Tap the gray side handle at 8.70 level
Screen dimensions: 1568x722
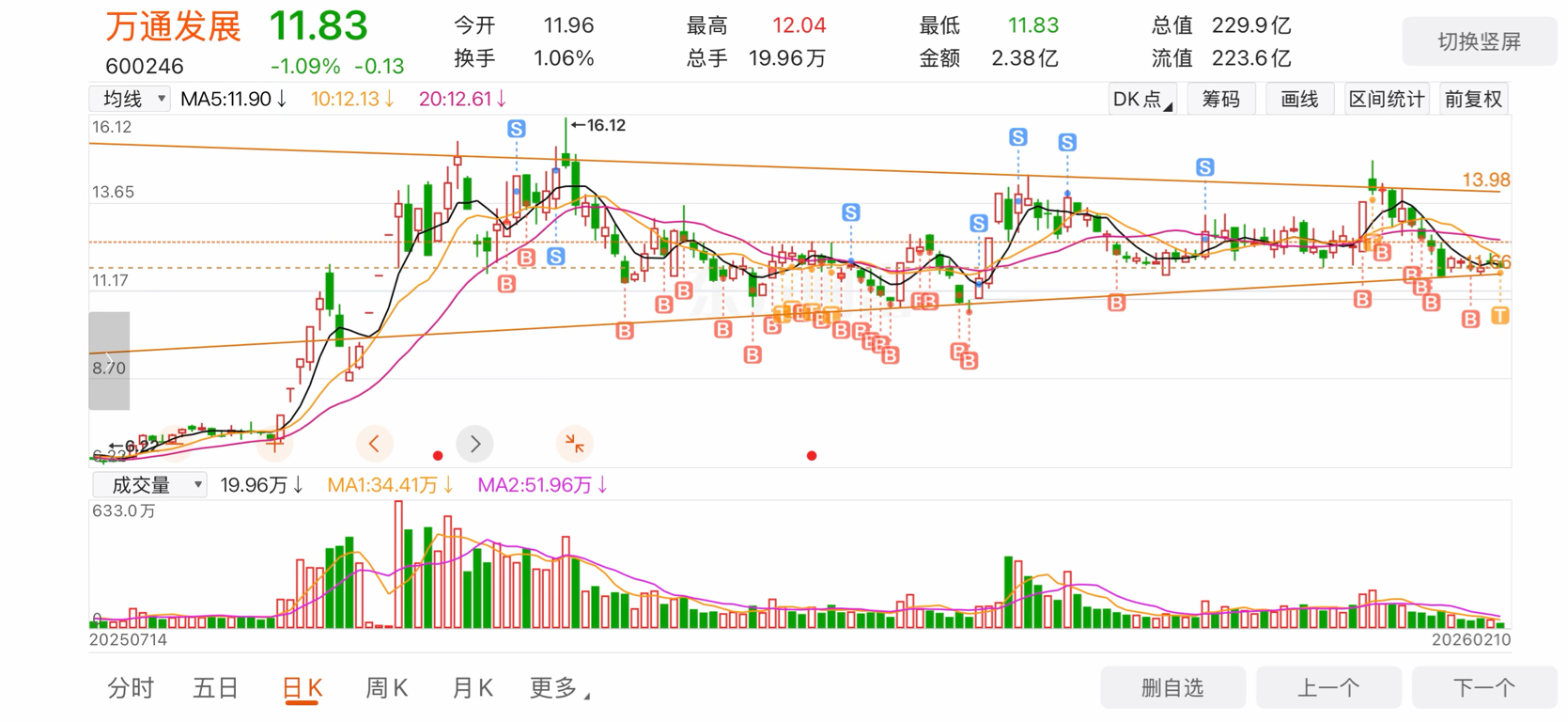[x=109, y=360]
